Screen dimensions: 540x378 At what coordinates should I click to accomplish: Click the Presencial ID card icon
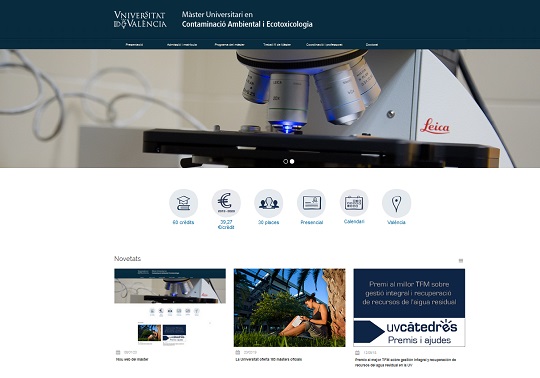coord(311,203)
